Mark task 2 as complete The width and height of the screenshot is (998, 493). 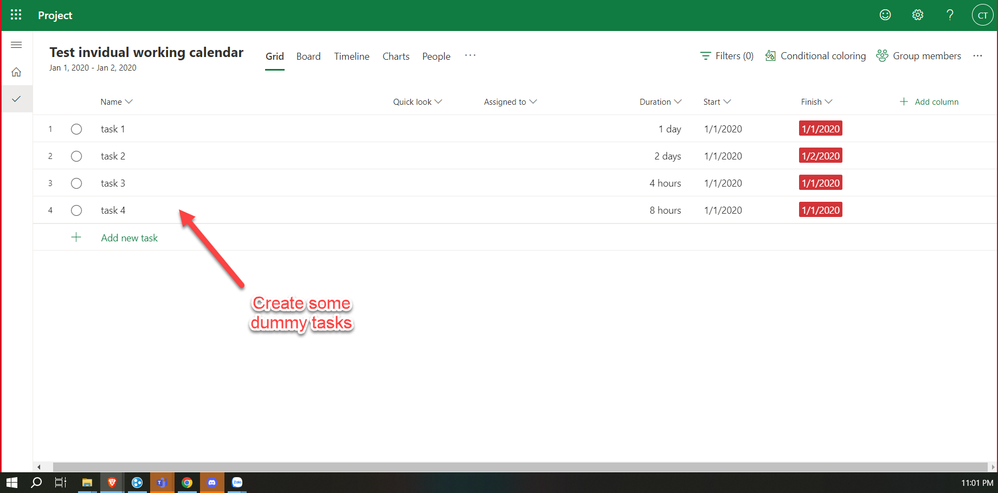pos(76,156)
